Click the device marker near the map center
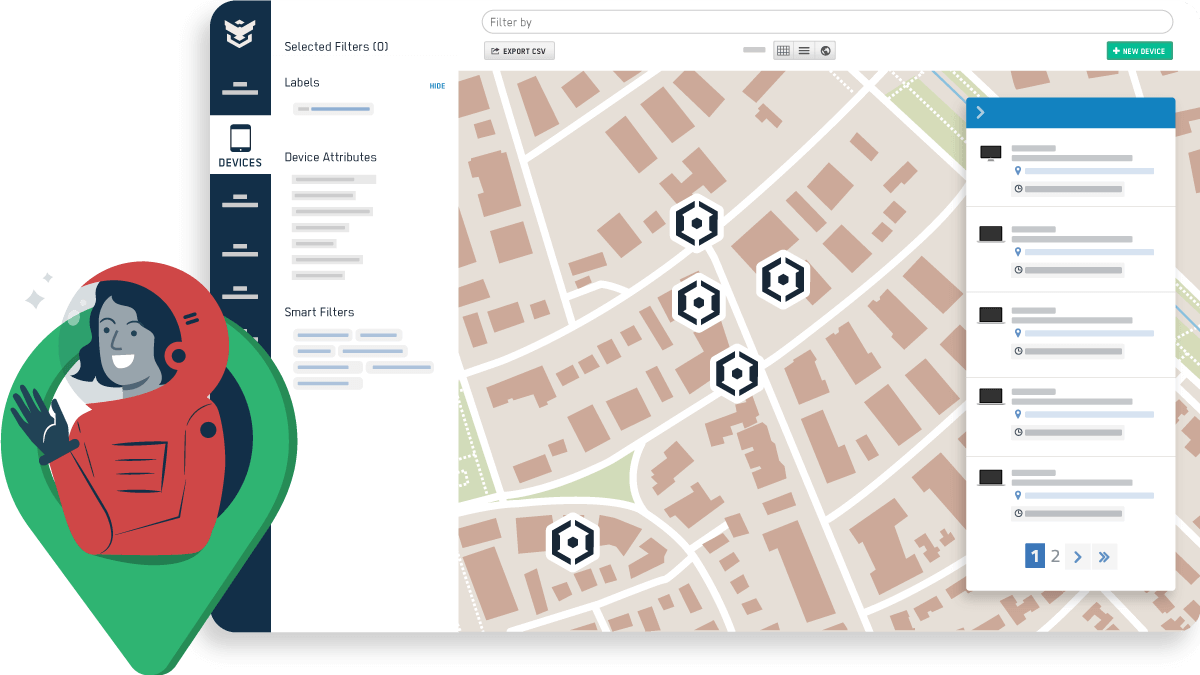1200x675 pixels. tap(737, 373)
